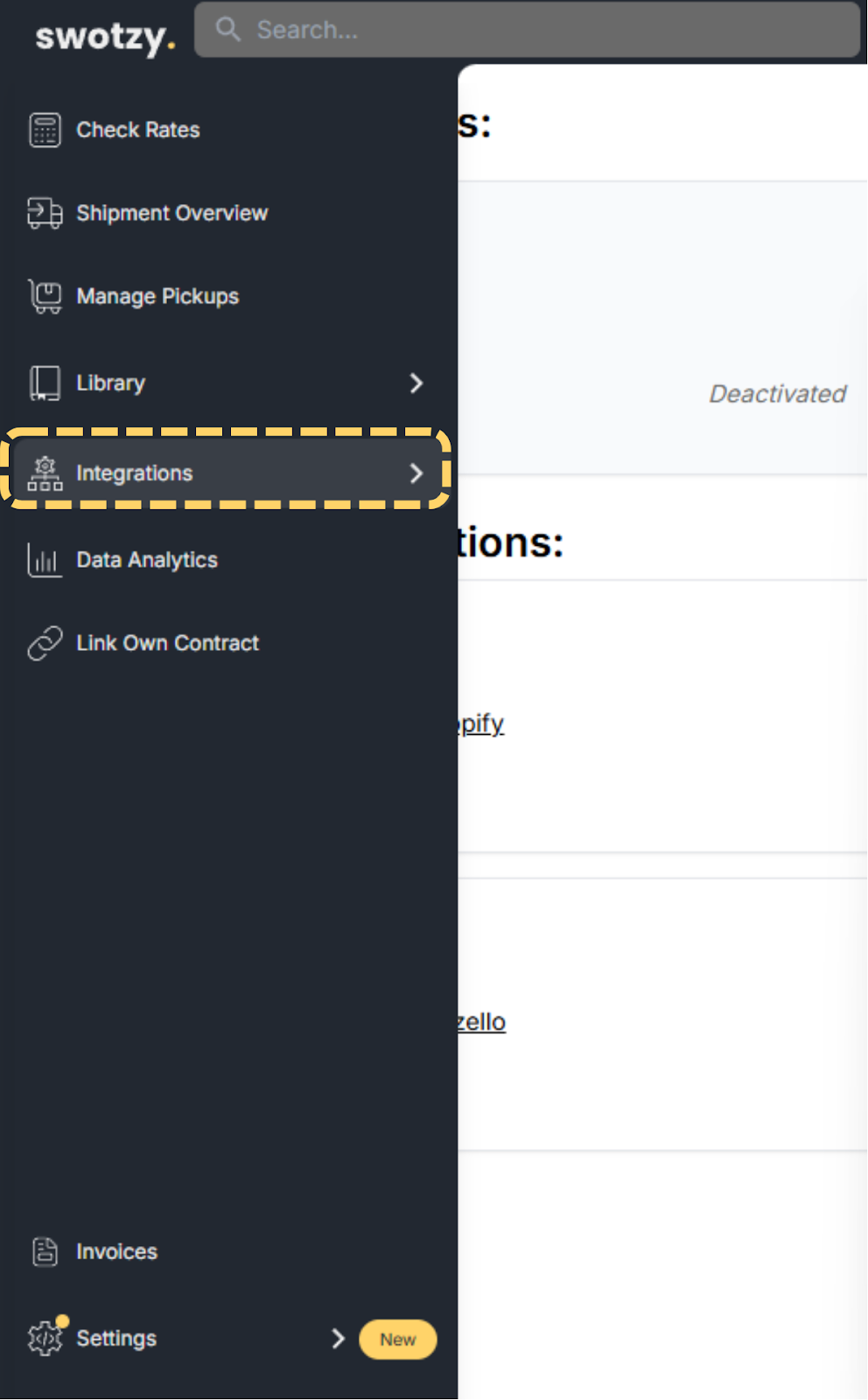Select the Manage Pickups cart icon
This screenshot has height=1400, width=868.
click(x=45, y=297)
